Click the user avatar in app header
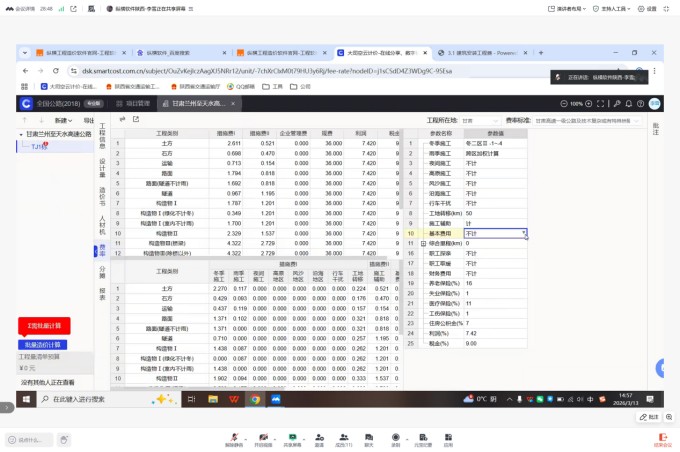Viewport: 680px width, 452px height. click(654, 103)
